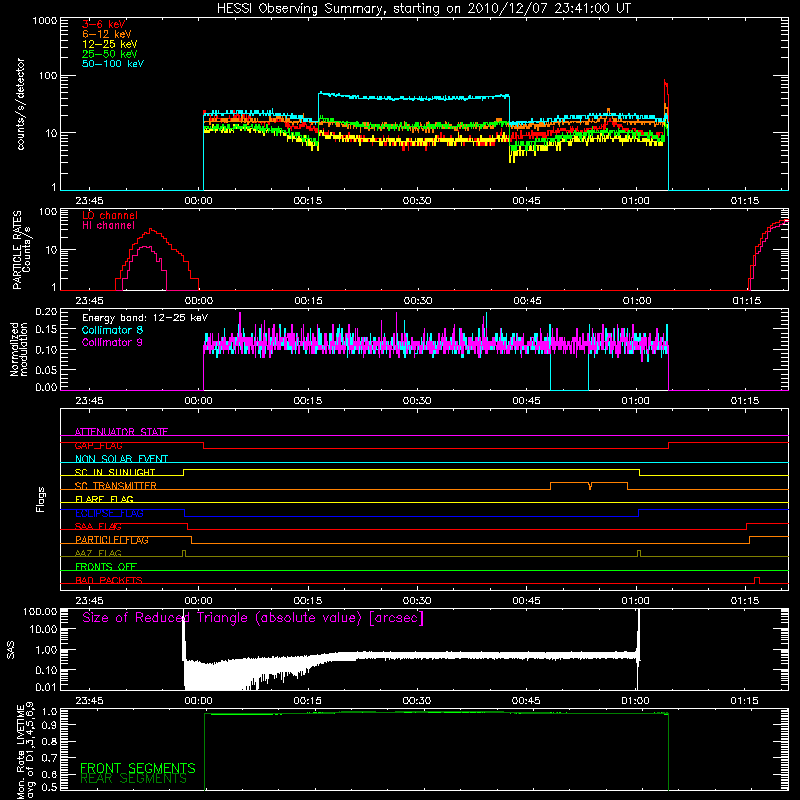800x800 pixels.
Task: Click the FLARE_FLAG label
Action: pos(104,499)
